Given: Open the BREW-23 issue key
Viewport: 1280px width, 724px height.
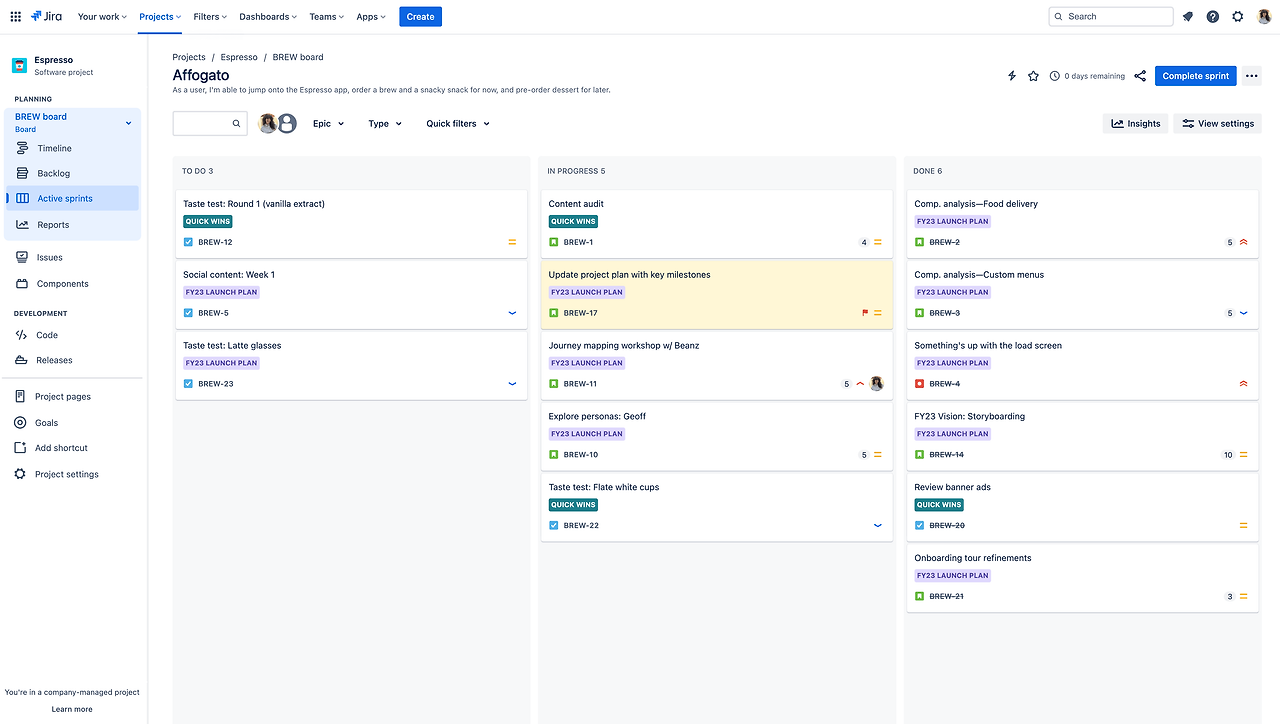Looking at the screenshot, I should click(216, 384).
